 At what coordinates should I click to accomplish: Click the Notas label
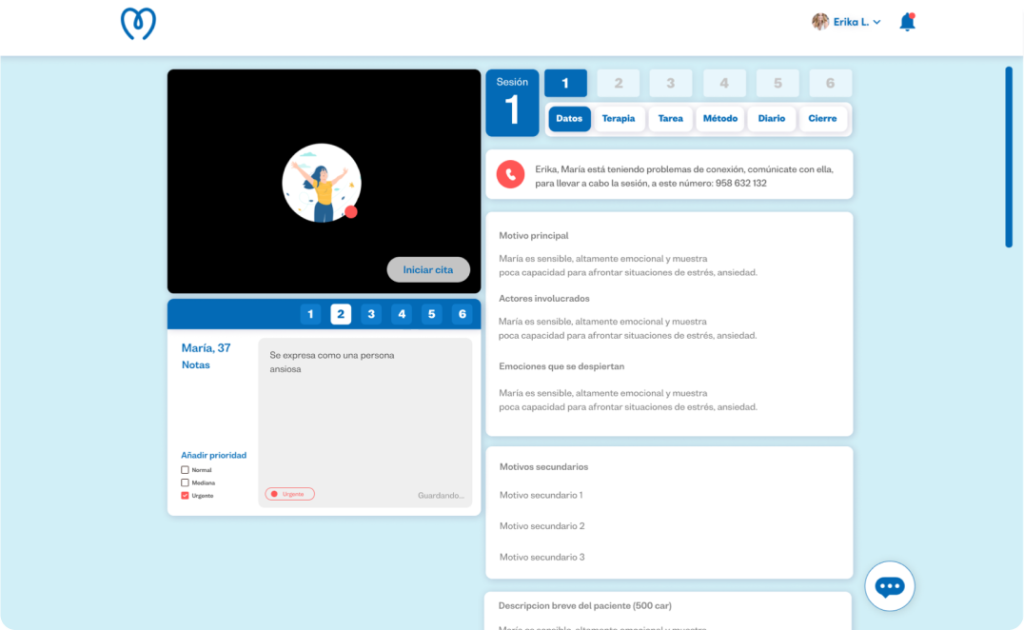[196, 365]
